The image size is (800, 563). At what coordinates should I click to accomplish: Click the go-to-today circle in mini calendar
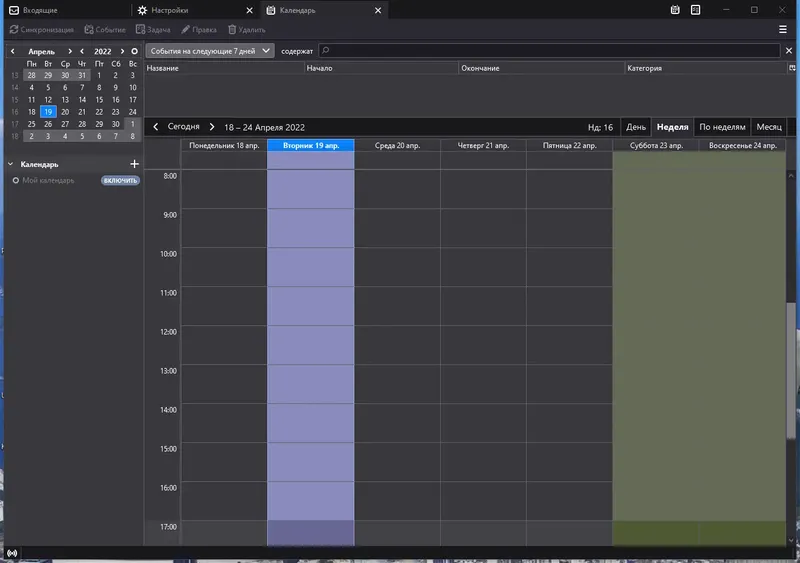point(134,52)
